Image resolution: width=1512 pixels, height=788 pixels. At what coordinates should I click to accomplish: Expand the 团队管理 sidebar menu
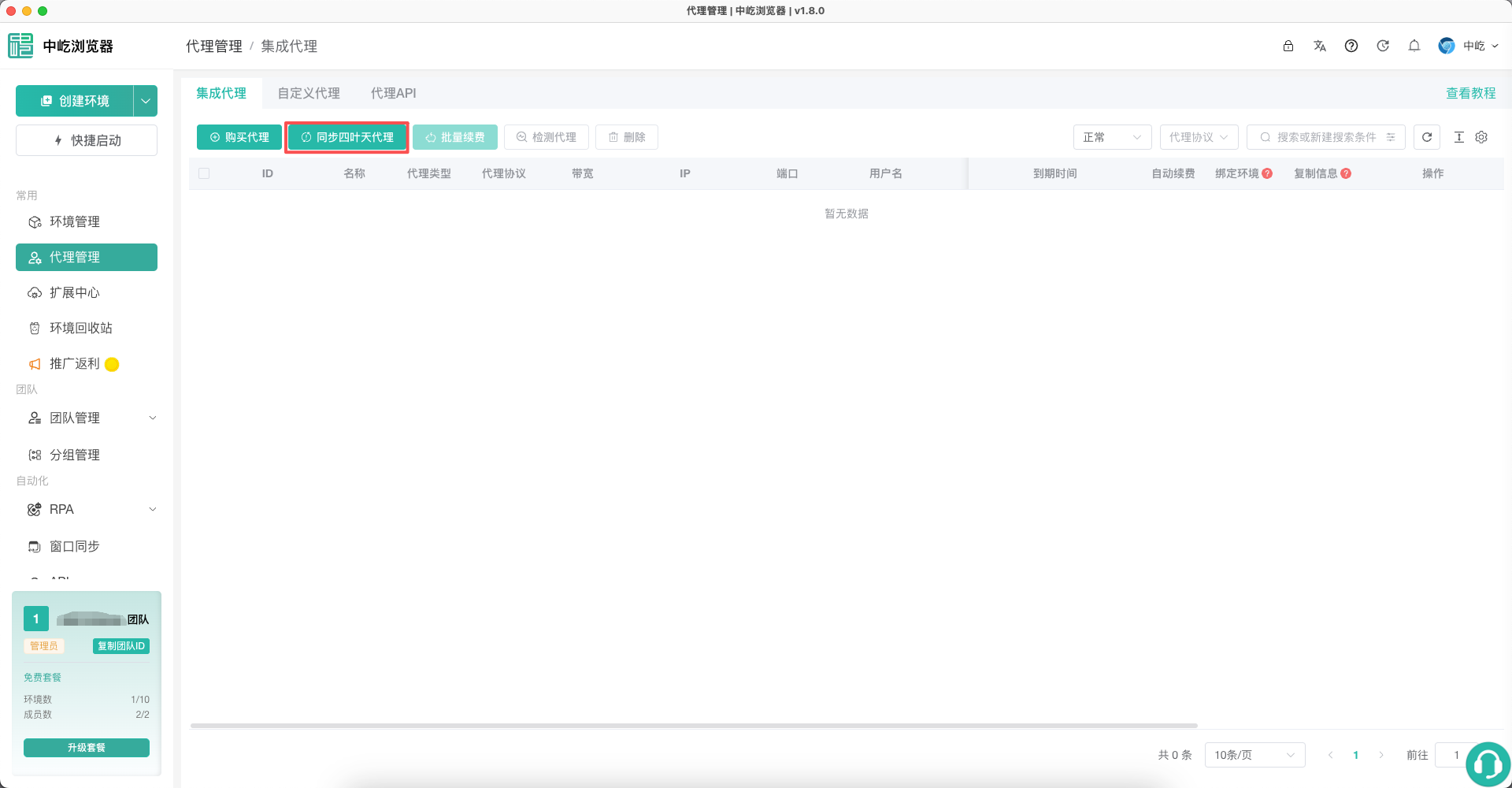(87, 418)
